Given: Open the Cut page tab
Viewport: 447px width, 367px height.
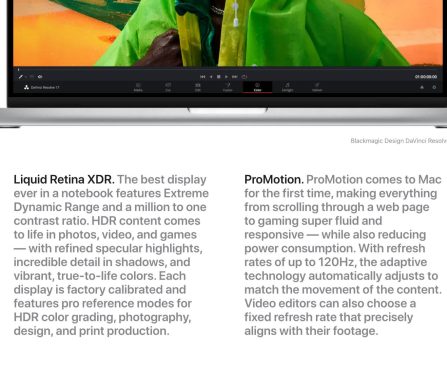Looking at the screenshot, I should [168, 87].
